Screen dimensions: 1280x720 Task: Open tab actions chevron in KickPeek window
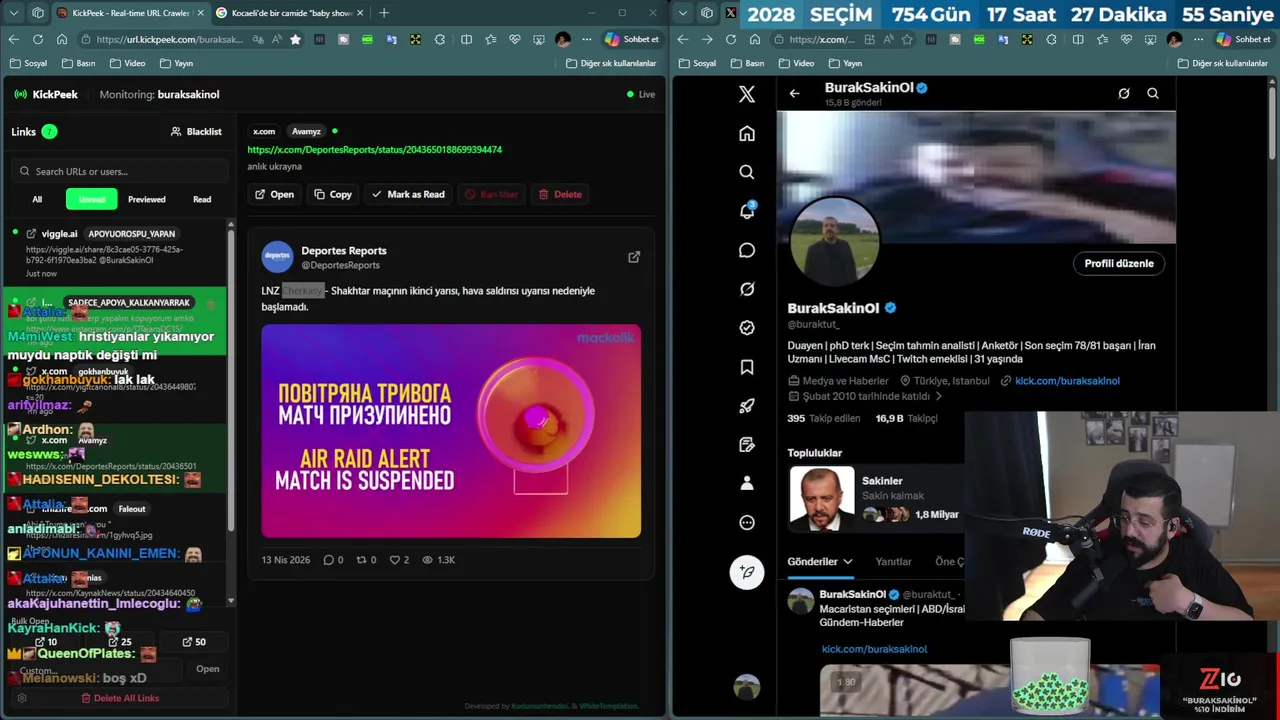[14, 13]
